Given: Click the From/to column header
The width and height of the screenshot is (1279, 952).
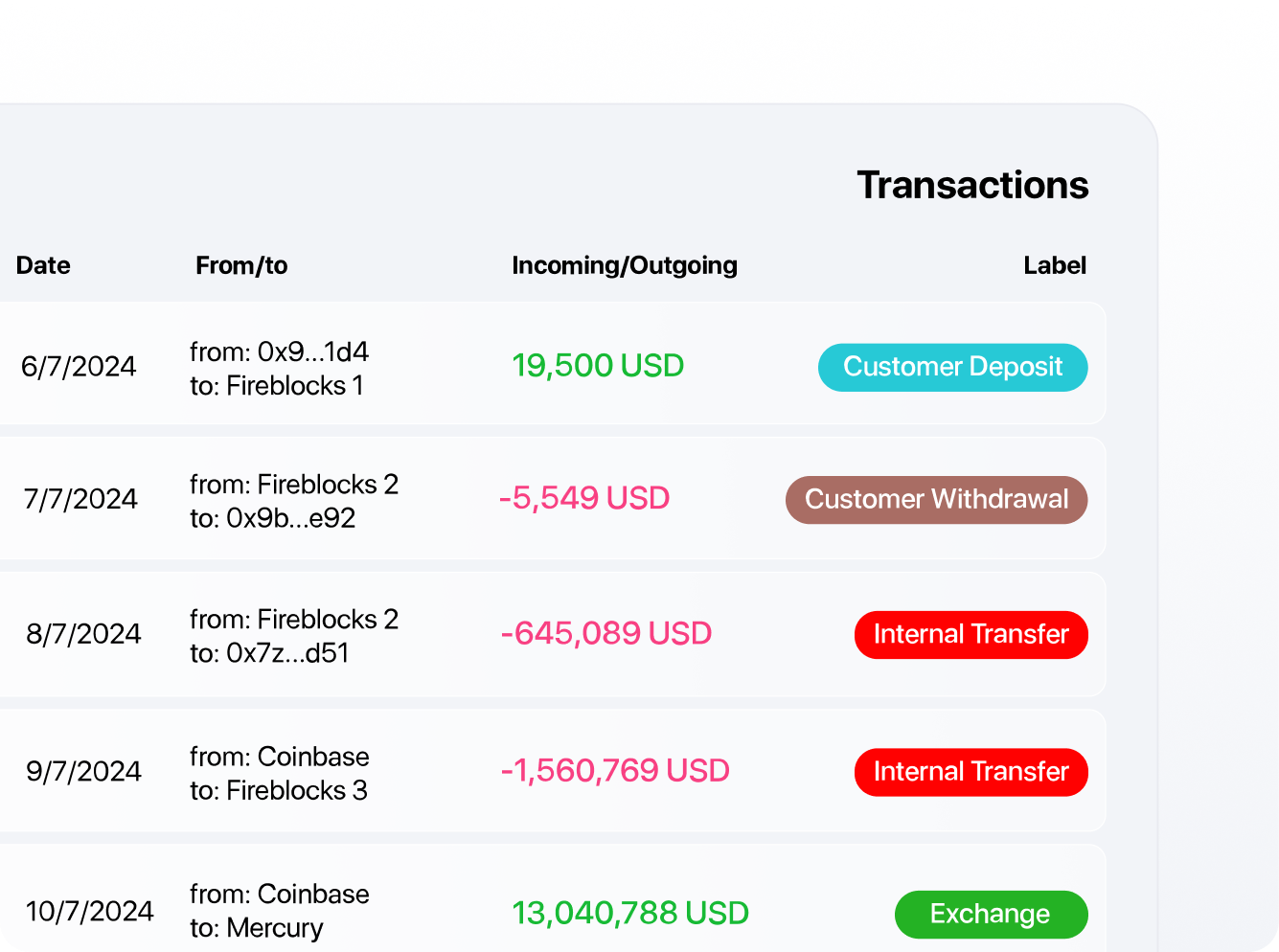Looking at the screenshot, I should 241,265.
